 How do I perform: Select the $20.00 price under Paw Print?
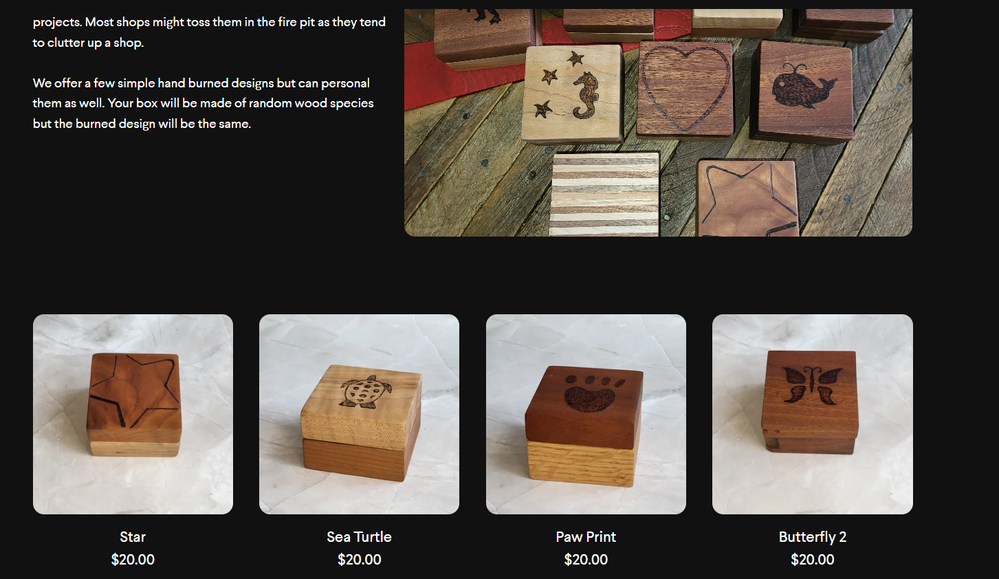[x=586, y=559]
